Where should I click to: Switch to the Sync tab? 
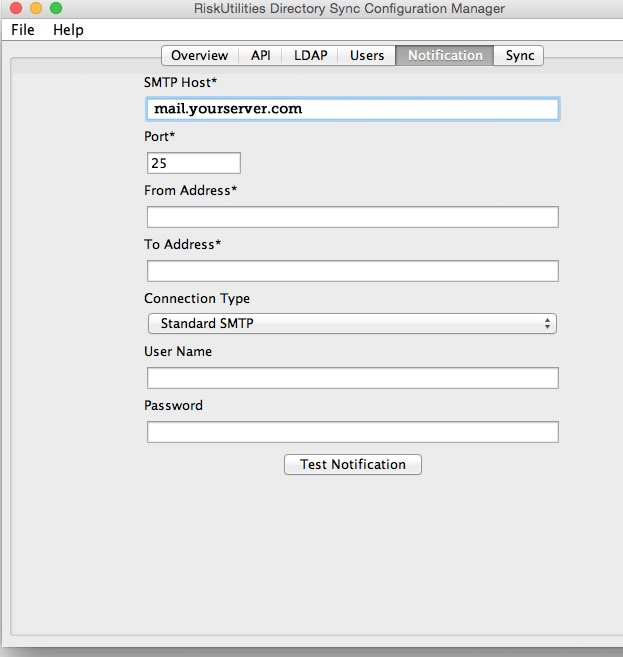click(x=520, y=55)
